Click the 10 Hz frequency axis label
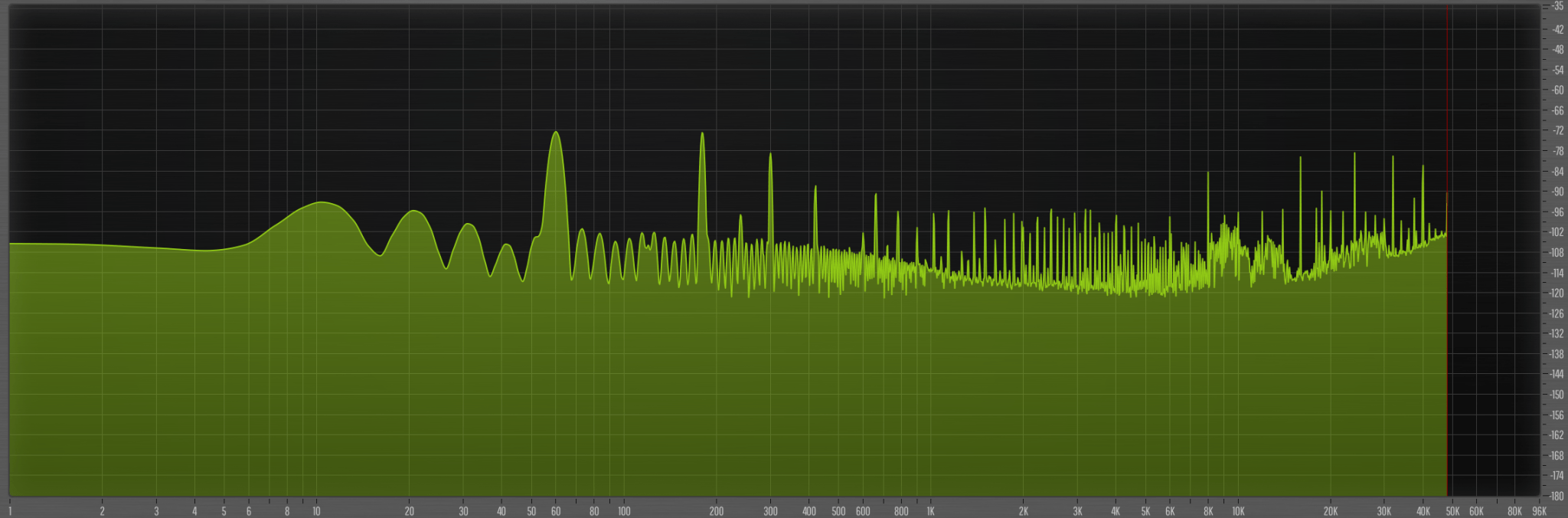 316,511
